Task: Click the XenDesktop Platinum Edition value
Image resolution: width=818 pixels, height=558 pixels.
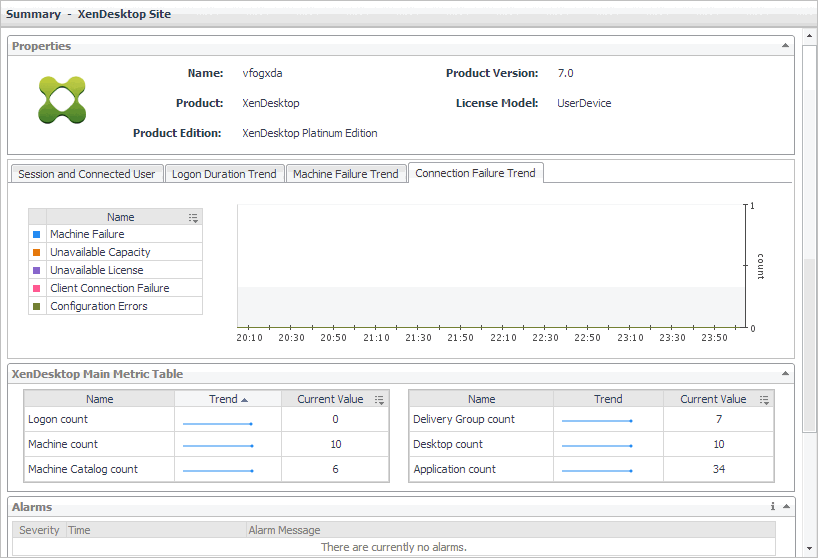Action: click(310, 133)
